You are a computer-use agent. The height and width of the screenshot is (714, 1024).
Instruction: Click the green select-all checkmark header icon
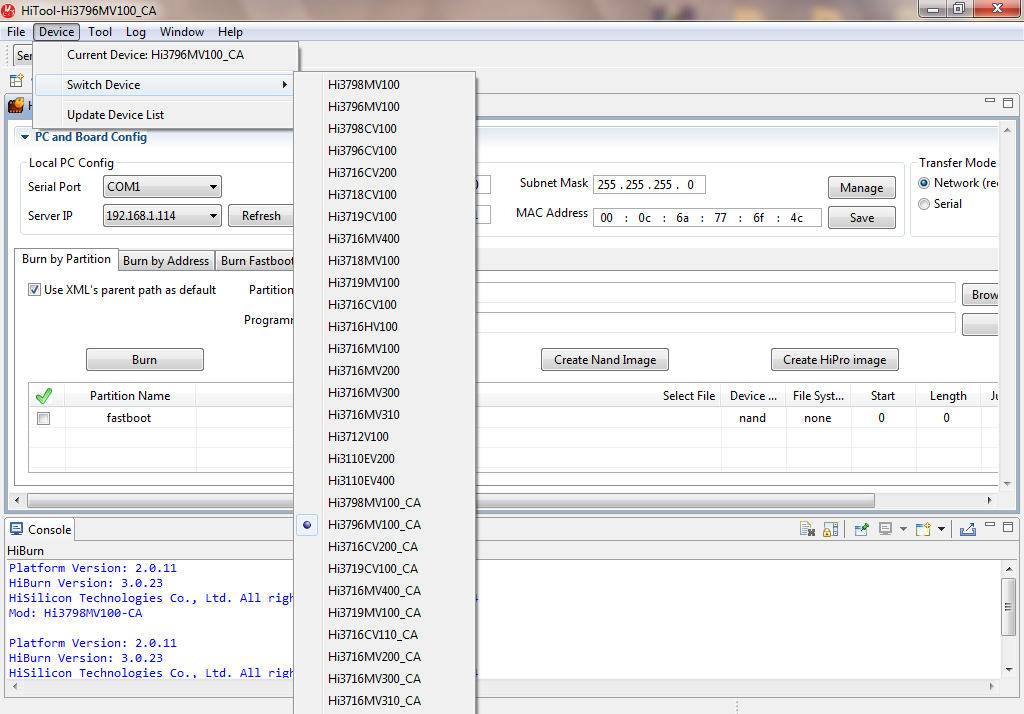click(43, 396)
